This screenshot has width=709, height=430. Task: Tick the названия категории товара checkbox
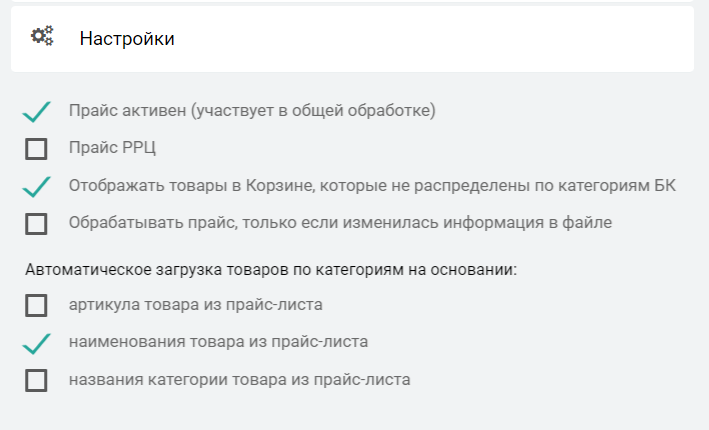36,380
